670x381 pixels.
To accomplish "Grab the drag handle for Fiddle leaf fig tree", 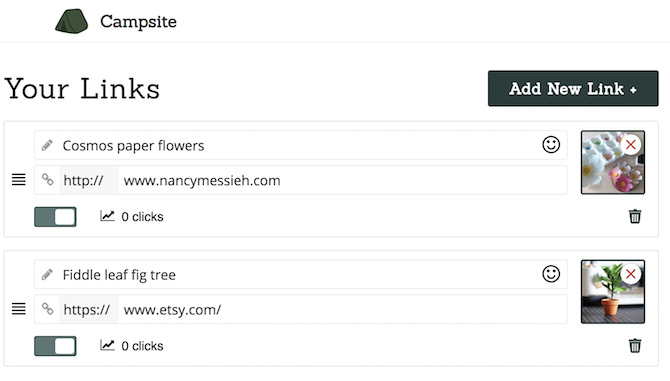I will (18, 308).
